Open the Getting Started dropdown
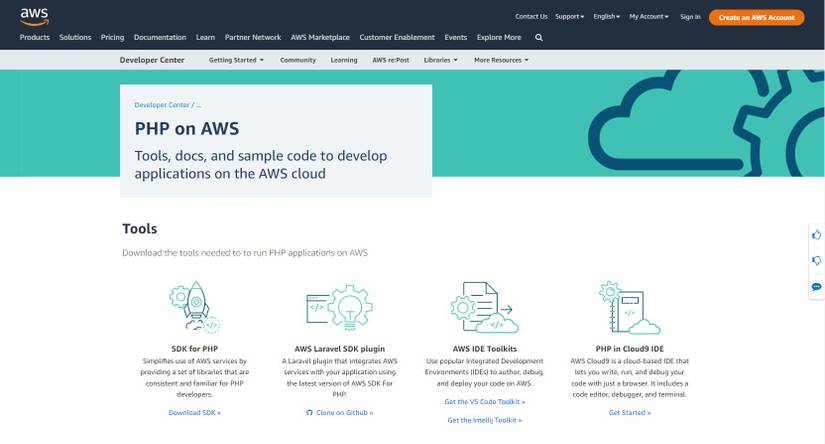 (236, 60)
